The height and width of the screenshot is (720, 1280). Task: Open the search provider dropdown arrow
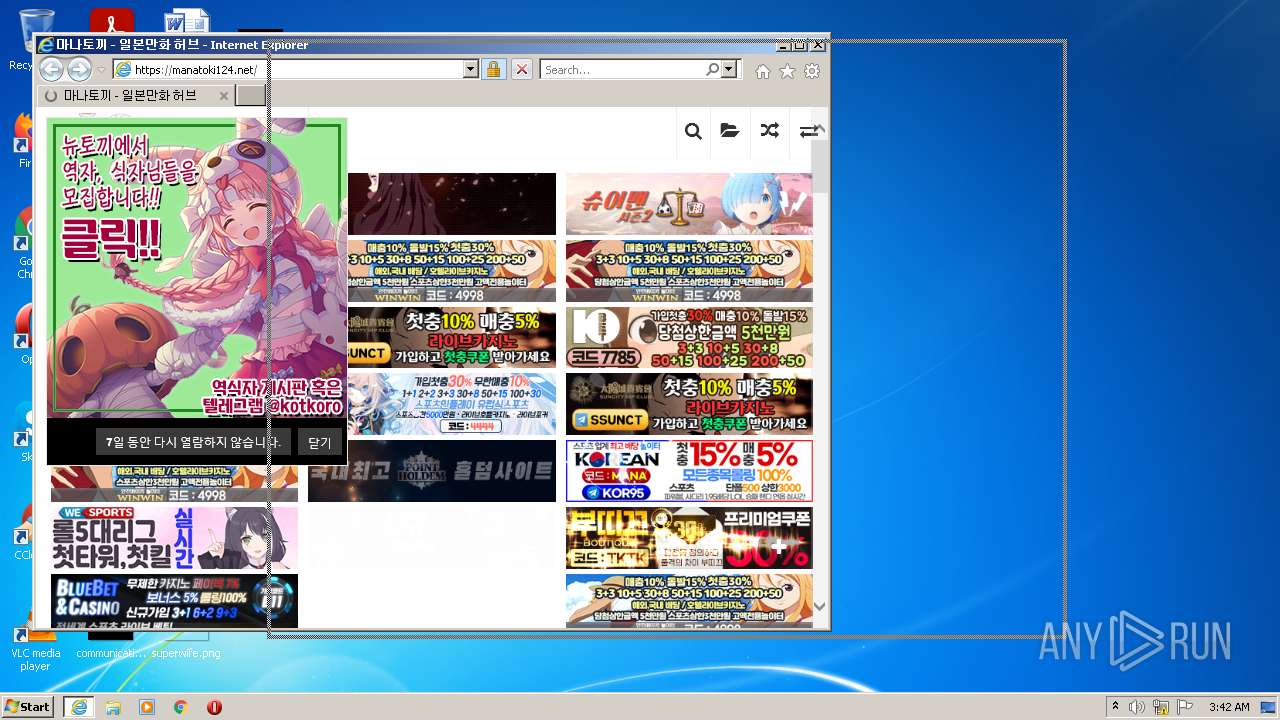[x=729, y=70]
